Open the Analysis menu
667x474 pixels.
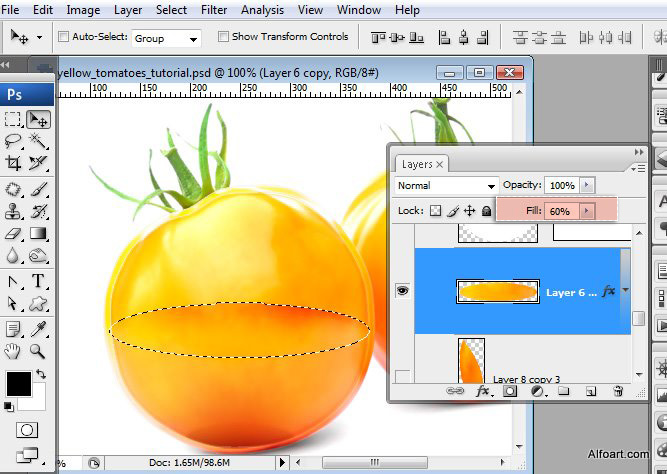262,10
